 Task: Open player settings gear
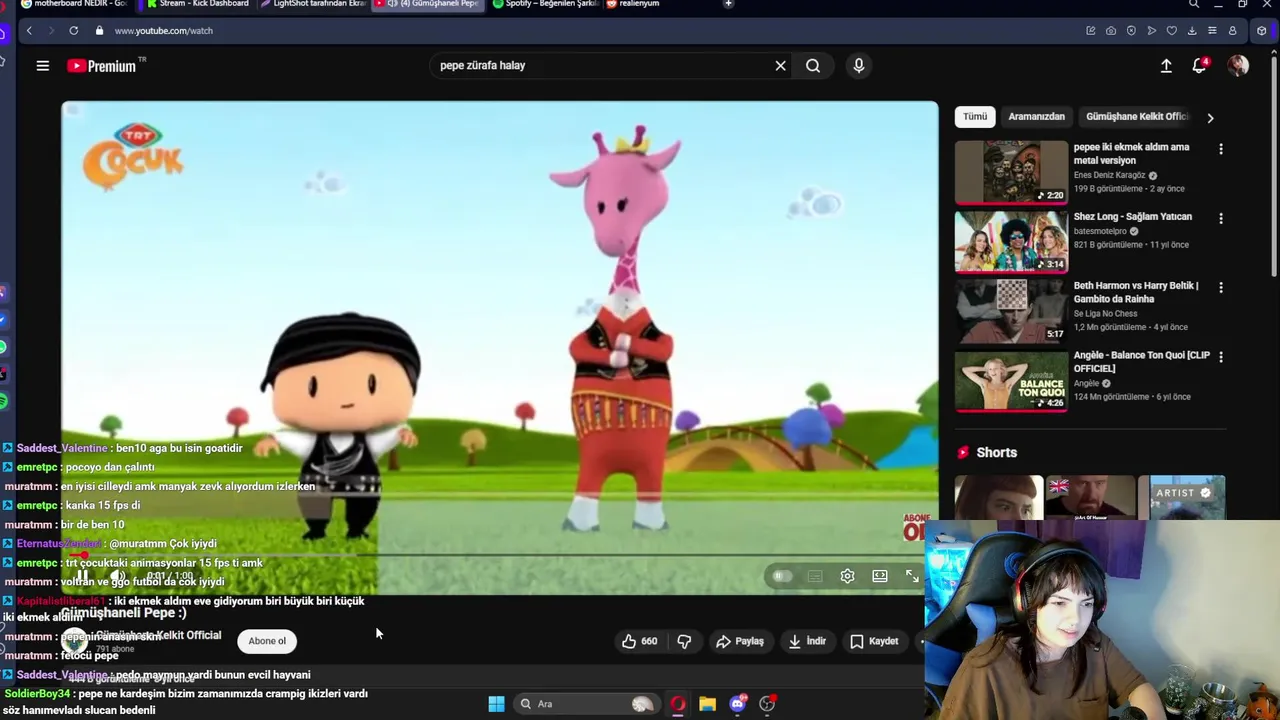(x=847, y=576)
